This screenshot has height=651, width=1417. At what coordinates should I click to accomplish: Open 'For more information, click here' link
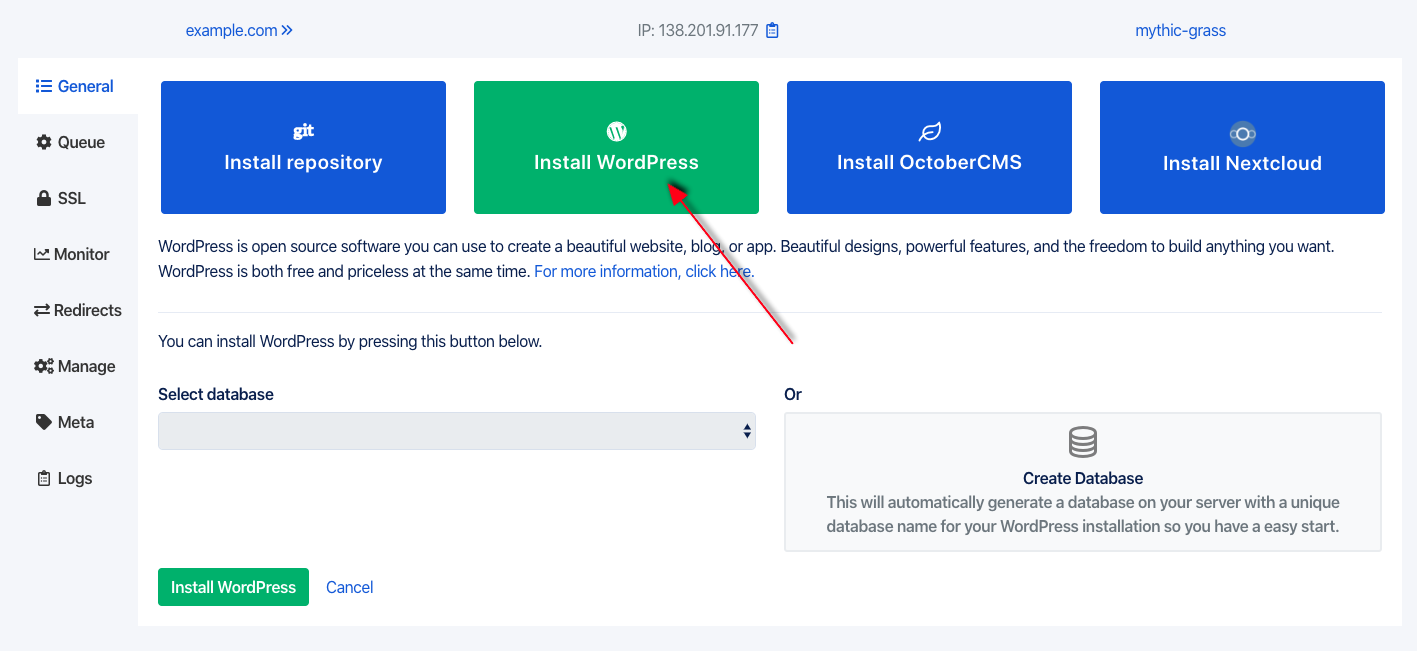pos(644,271)
